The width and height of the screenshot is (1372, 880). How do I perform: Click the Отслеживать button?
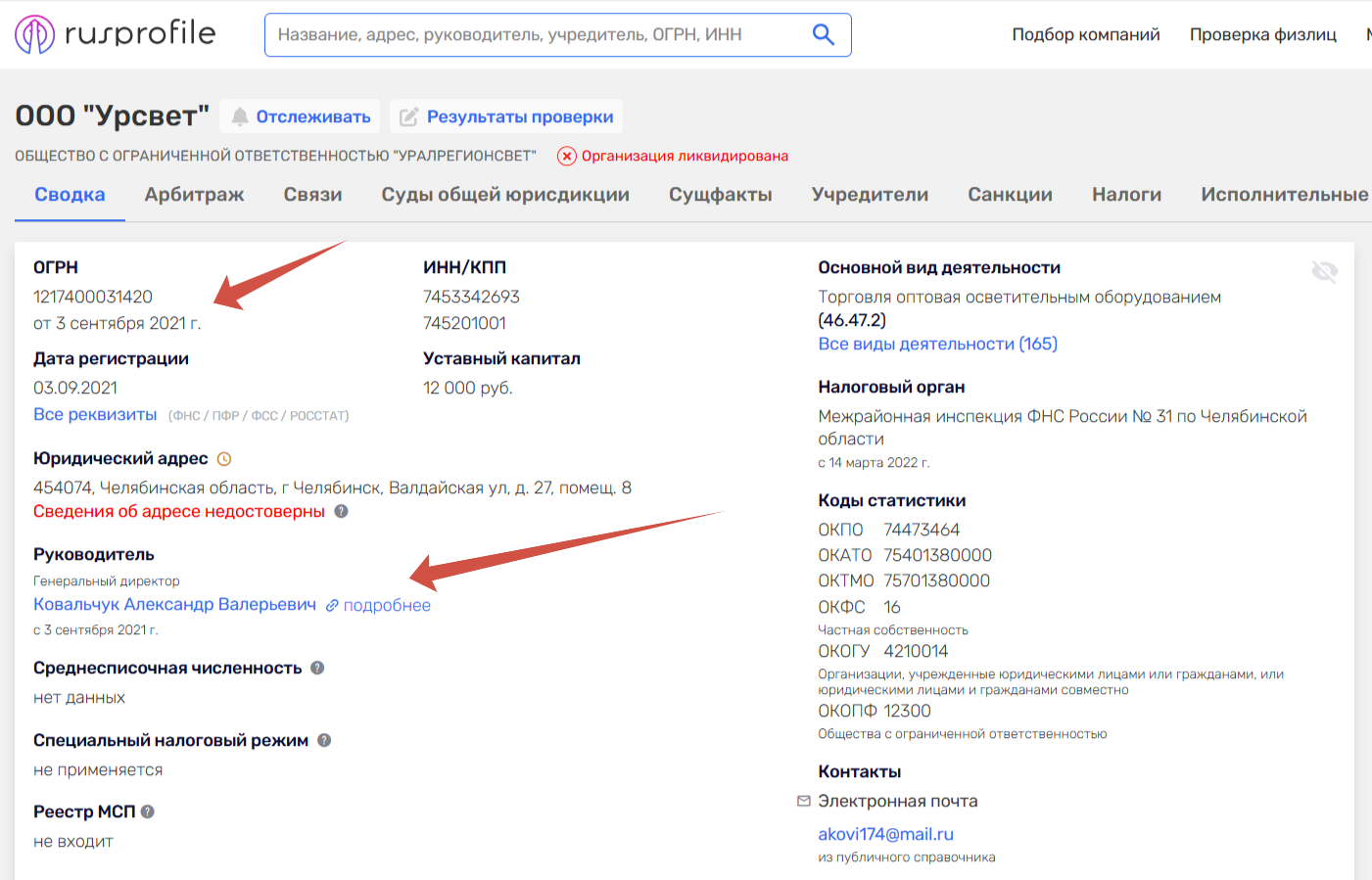301,116
